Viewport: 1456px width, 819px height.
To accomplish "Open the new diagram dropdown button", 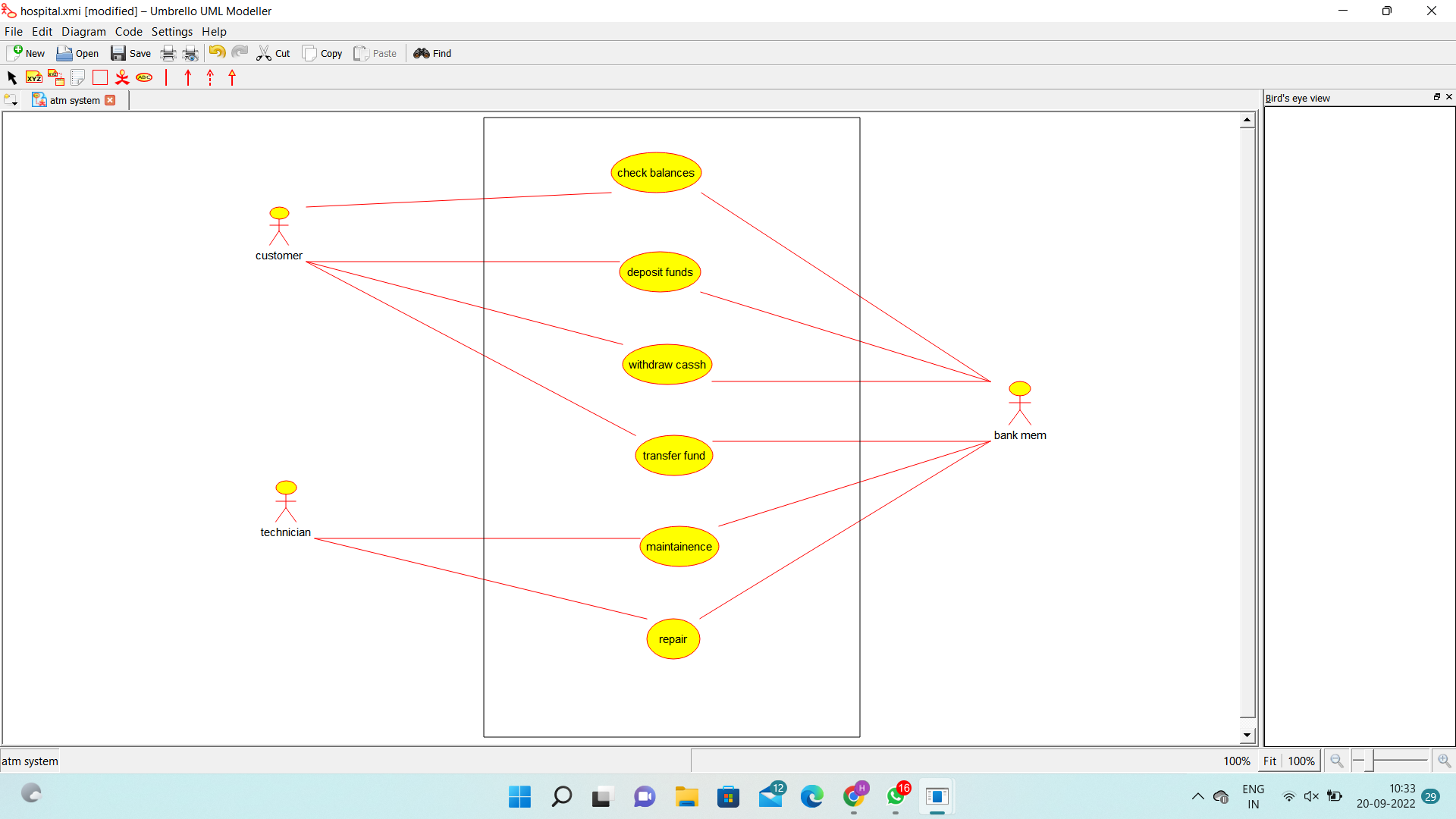I will (x=11, y=100).
